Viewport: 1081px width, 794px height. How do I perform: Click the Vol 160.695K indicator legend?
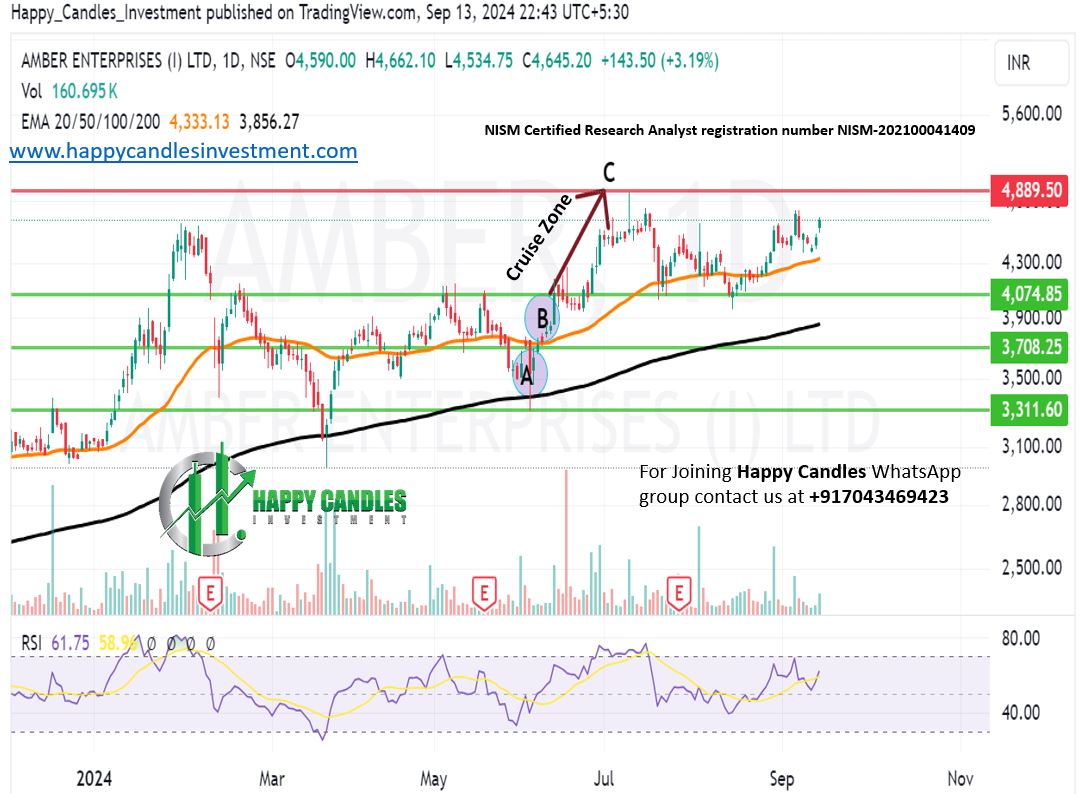[69, 91]
